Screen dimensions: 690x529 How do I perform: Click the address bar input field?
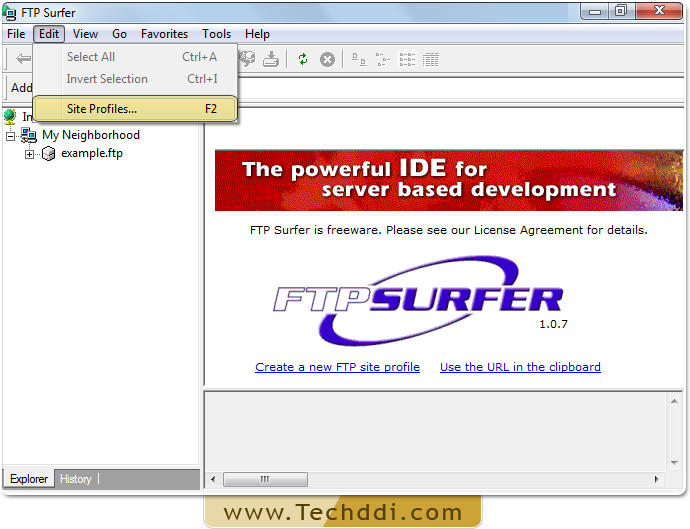(x=460, y=88)
